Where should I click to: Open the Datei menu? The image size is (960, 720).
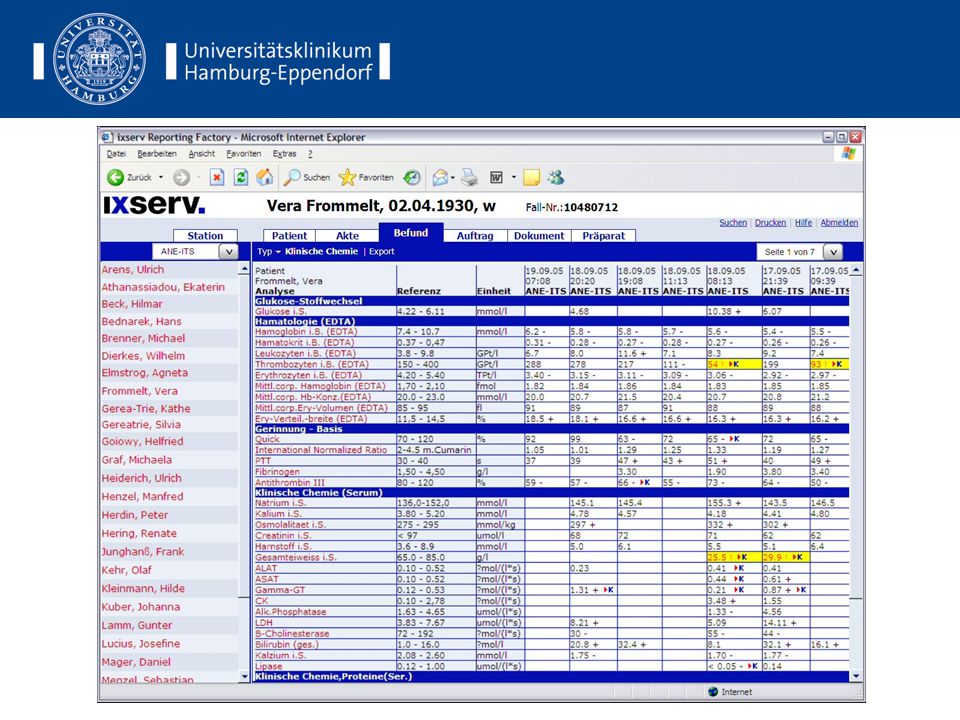coord(116,154)
